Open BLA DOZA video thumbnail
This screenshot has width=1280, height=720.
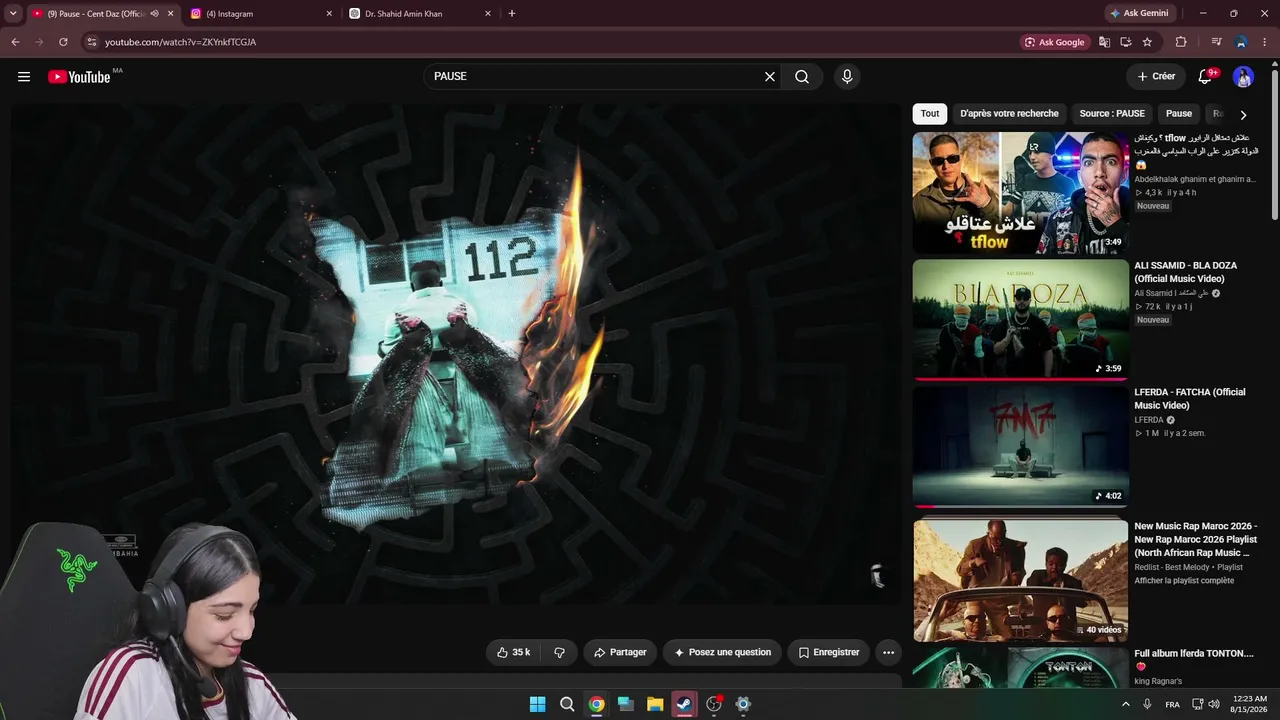click(x=1020, y=320)
